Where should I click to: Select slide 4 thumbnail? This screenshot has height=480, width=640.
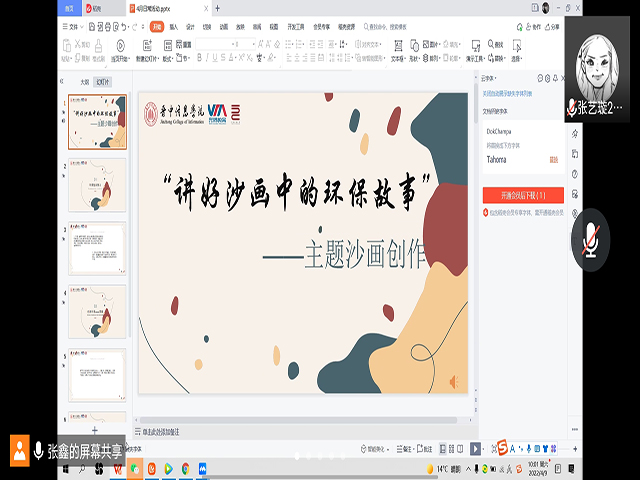pos(97,312)
